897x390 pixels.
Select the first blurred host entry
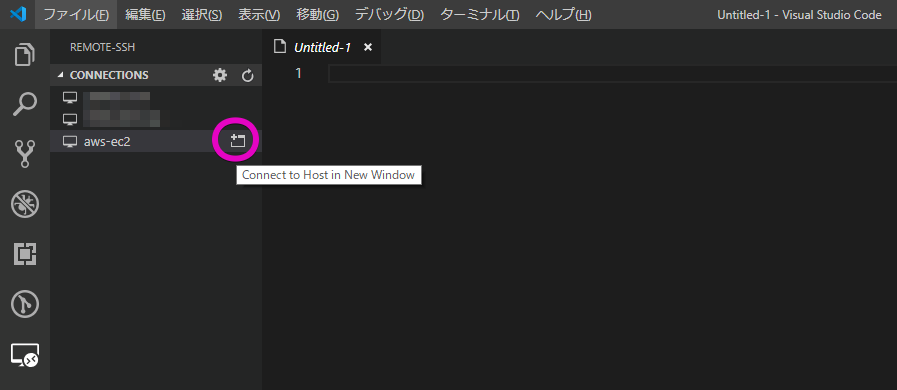click(x=156, y=98)
